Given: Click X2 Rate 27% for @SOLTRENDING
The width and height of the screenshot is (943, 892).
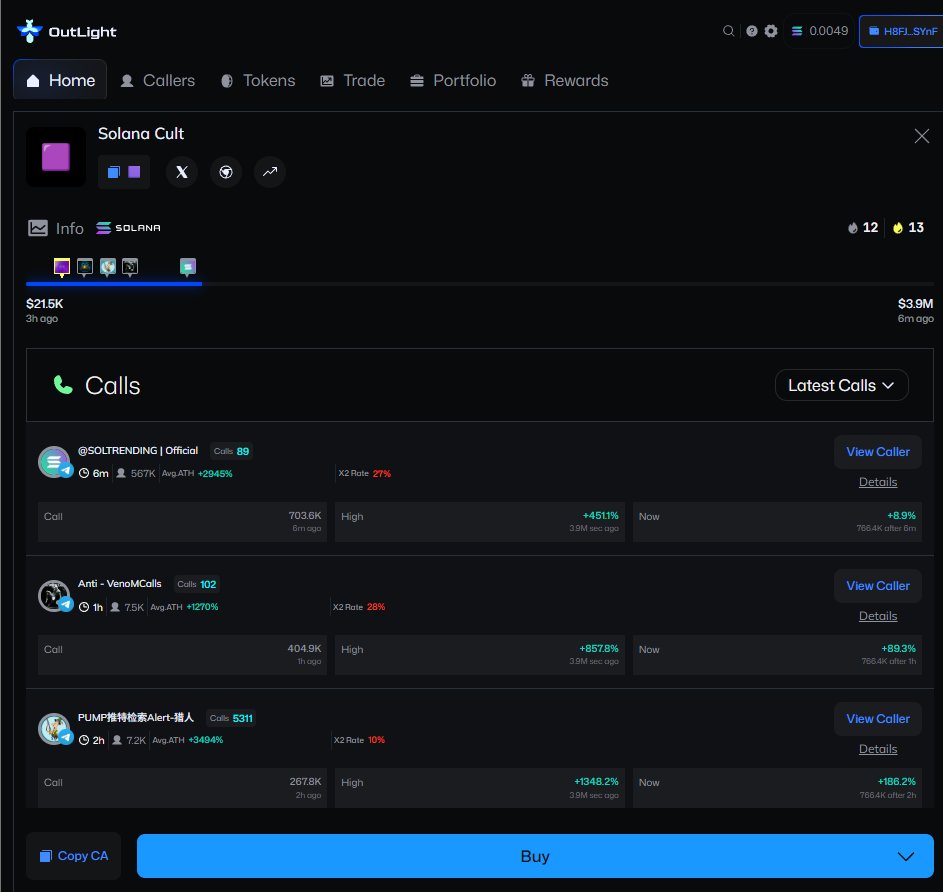Looking at the screenshot, I should pos(364,473).
